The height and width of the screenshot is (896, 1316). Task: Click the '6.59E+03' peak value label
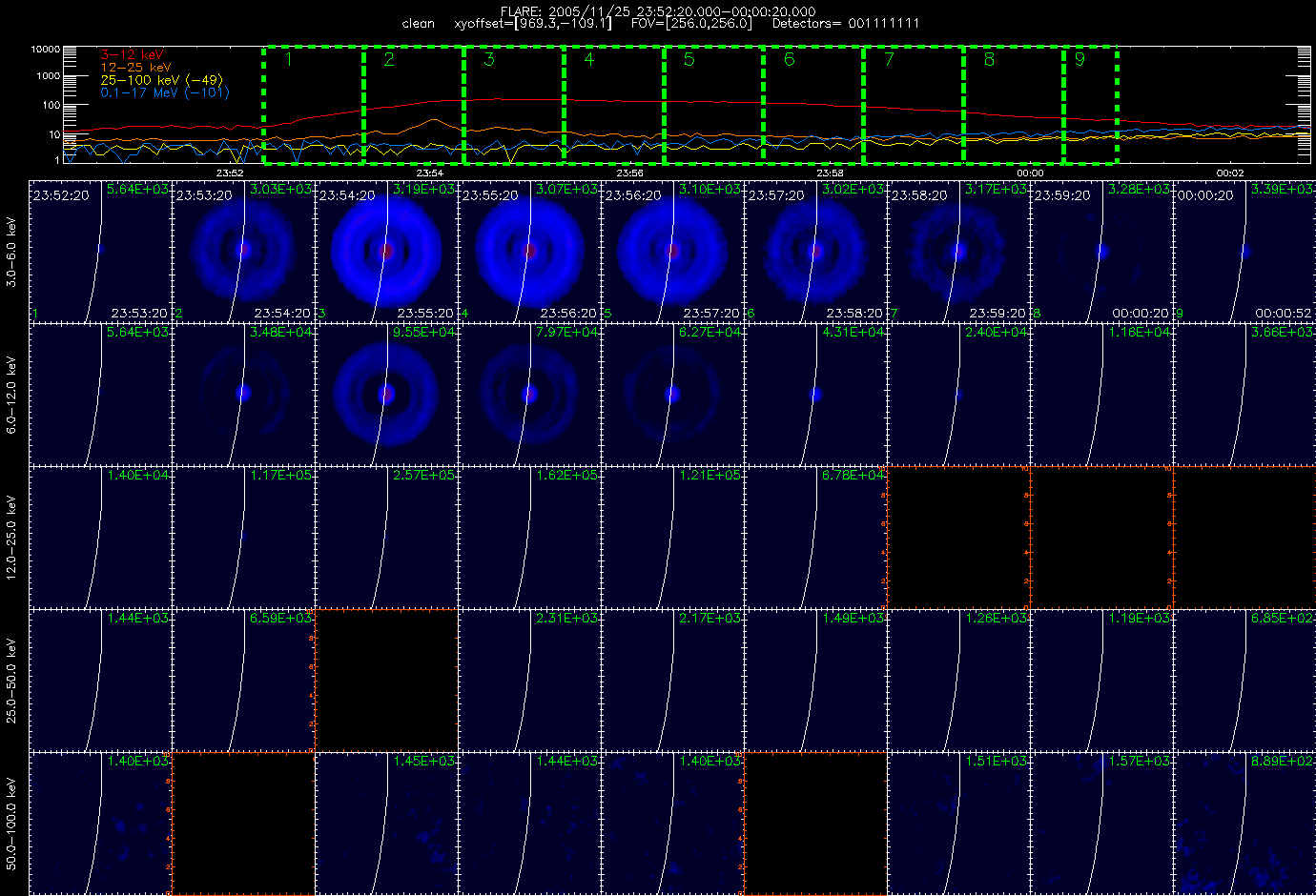(x=280, y=619)
